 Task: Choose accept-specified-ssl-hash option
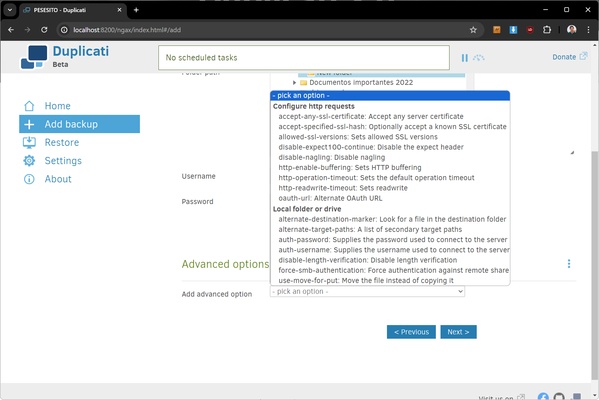point(392,126)
